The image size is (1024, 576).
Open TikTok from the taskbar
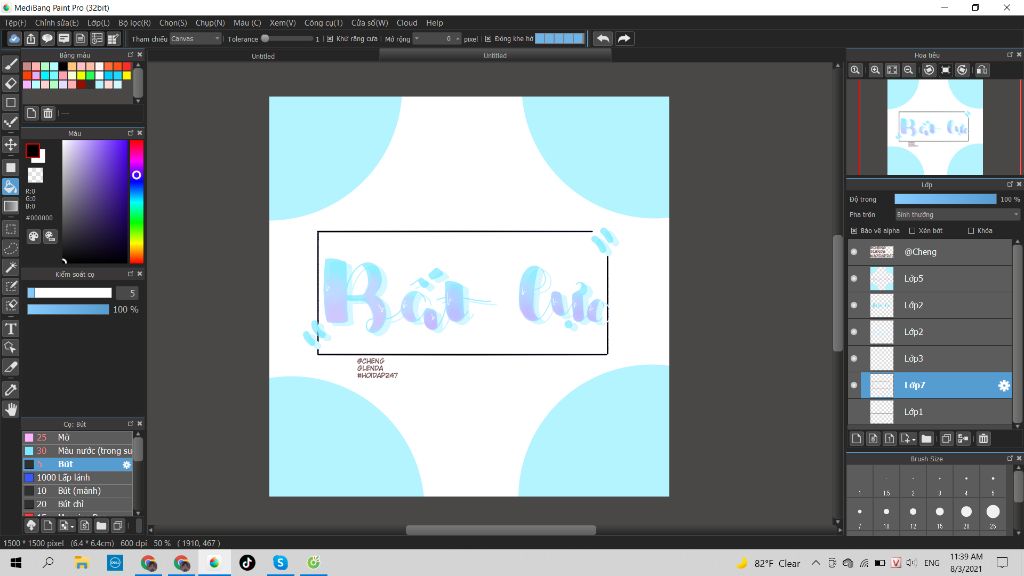coord(248,562)
